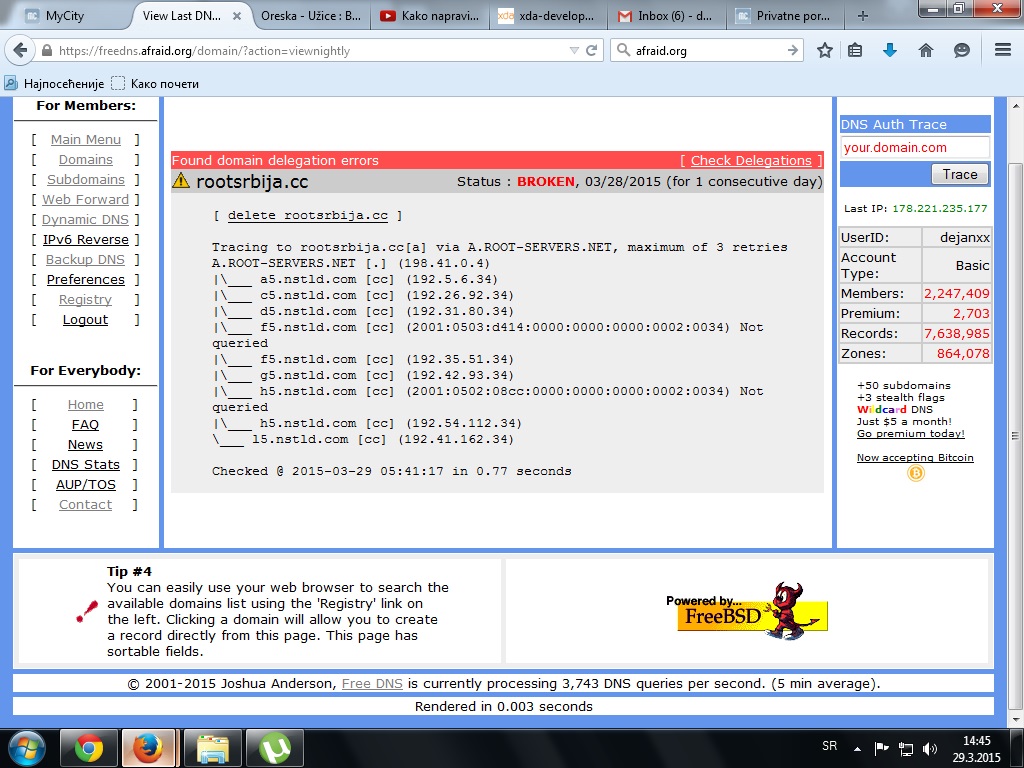Switch to the Oreska - Užice tab
Screen dimensions: 1024x768
click(310, 16)
